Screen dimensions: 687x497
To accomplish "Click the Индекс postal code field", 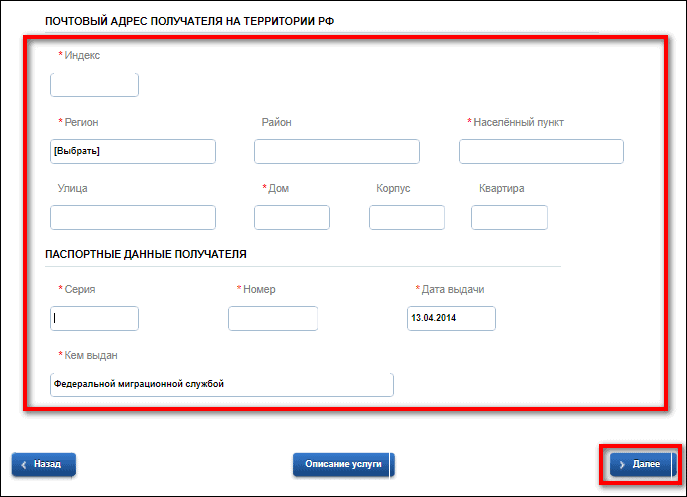I will (94, 85).
